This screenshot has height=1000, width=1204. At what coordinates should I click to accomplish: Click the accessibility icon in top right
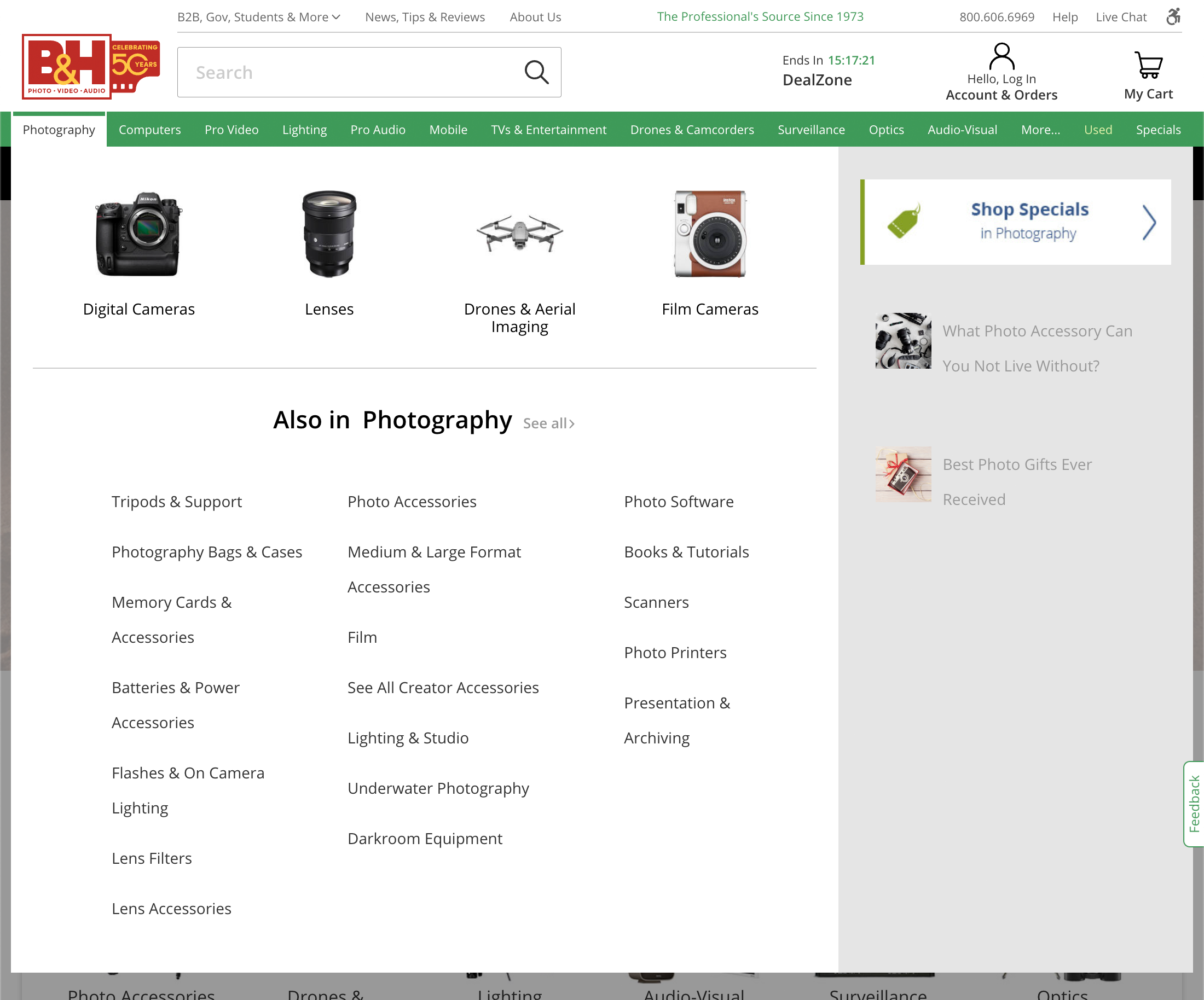click(1173, 16)
